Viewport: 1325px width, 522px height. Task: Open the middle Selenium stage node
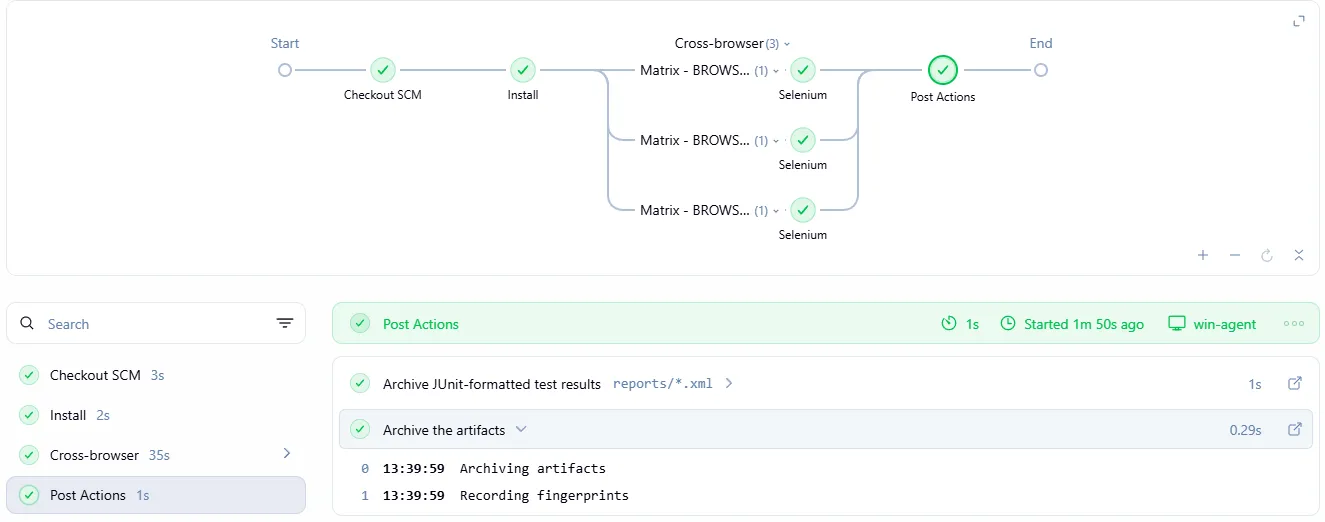pyautogui.click(x=803, y=140)
